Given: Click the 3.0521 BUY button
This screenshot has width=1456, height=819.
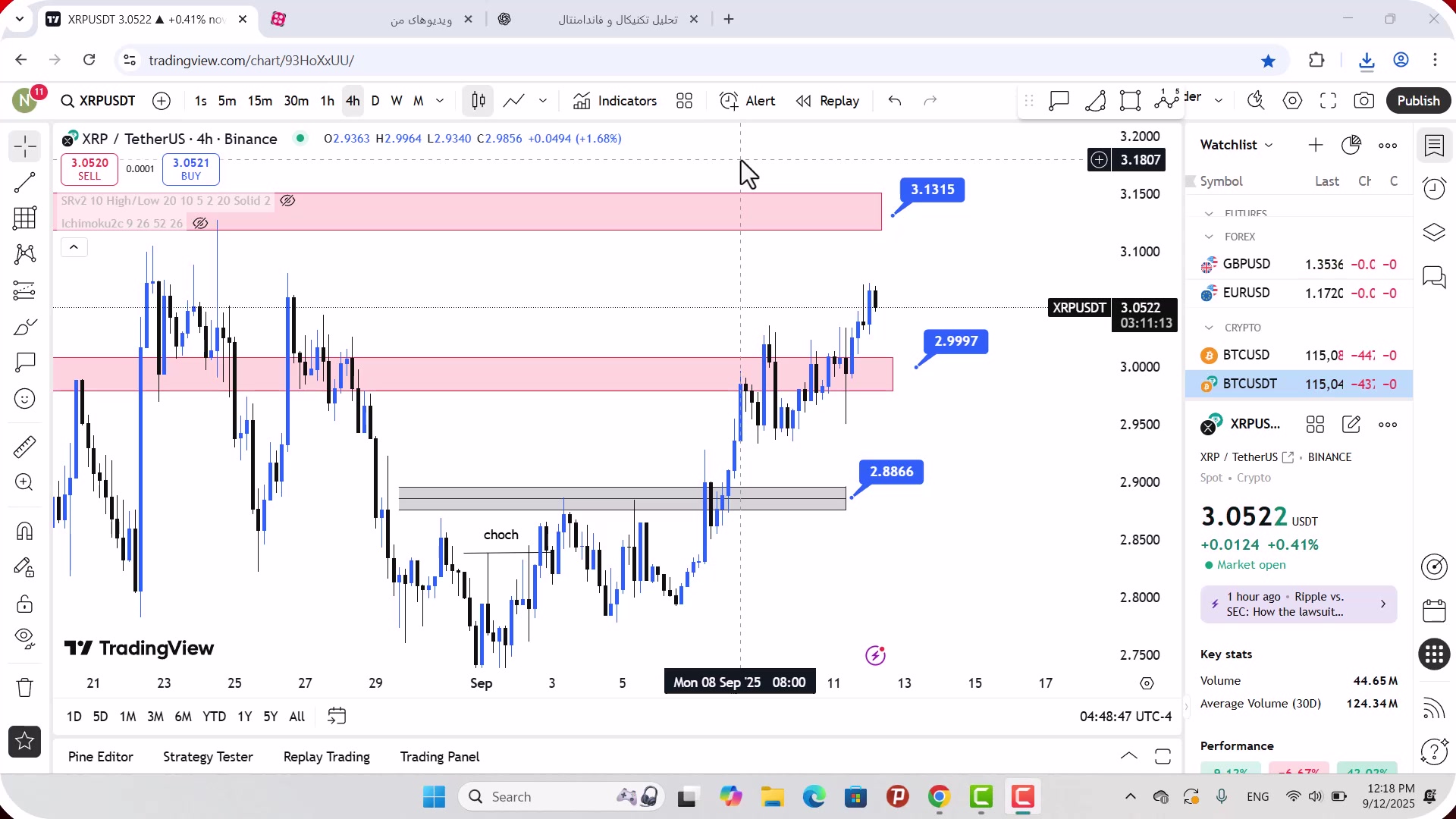Looking at the screenshot, I should [191, 169].
